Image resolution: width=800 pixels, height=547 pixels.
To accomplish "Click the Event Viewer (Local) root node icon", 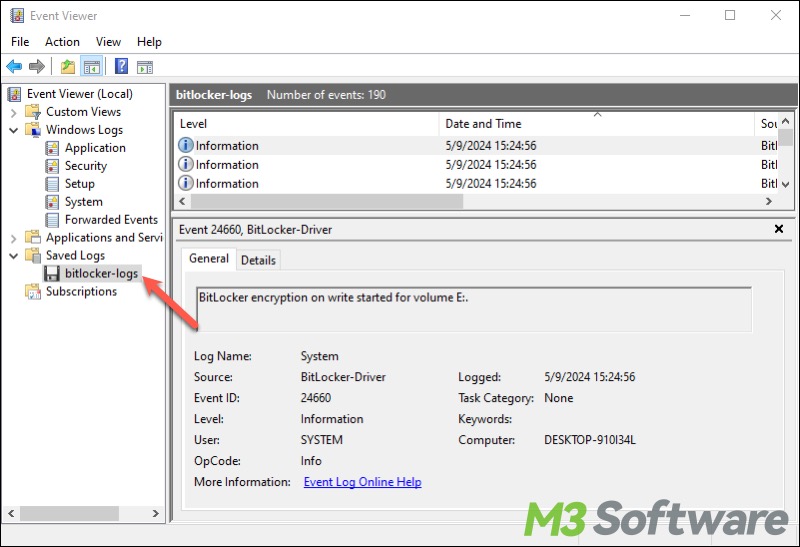I will pyautogui.click(x=15, y=94).
